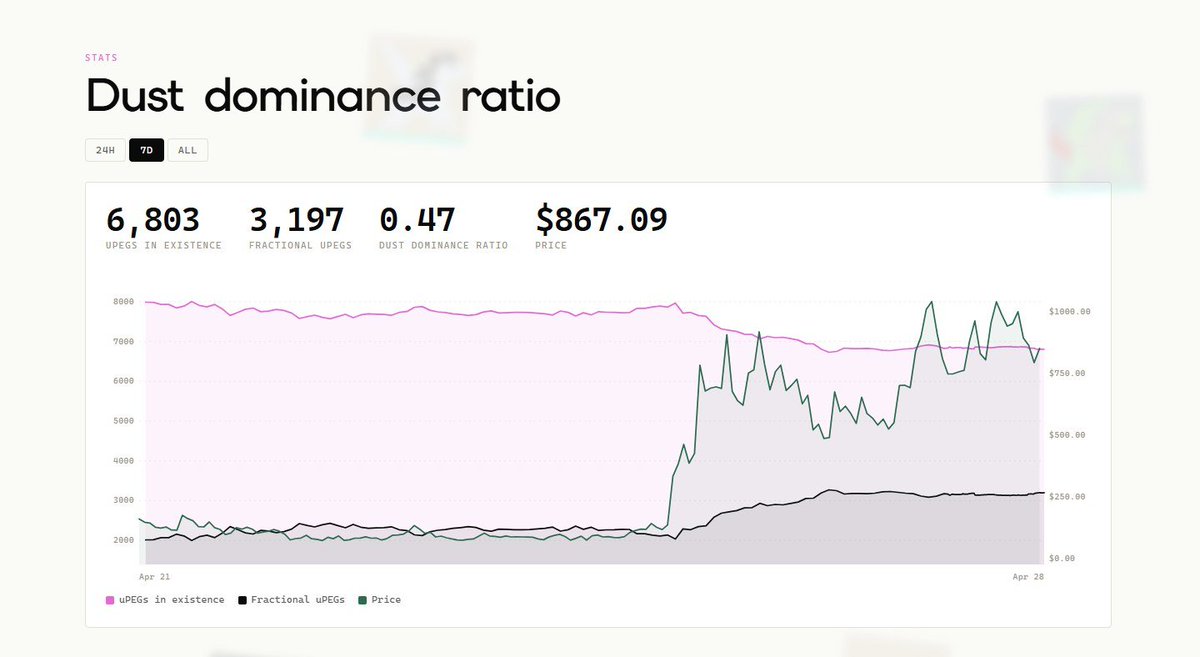Click the black Fractional uPEGs swatch
The height and width of the screenshot is (657, 1200).
pyautogui.click(x=242, y=600)
